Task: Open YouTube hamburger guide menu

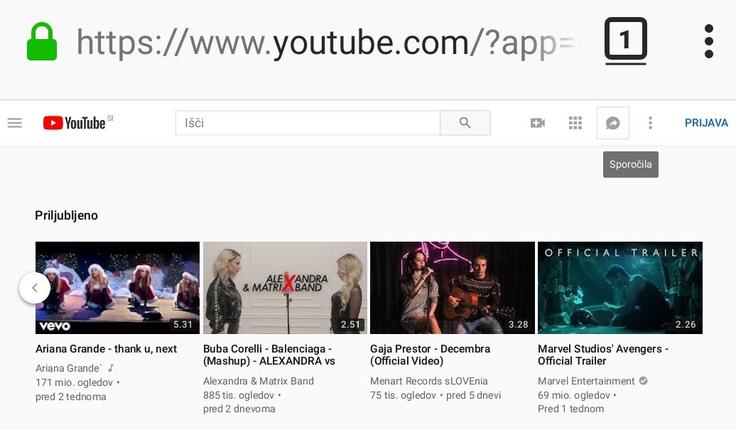Action: (x=15, y=123)
